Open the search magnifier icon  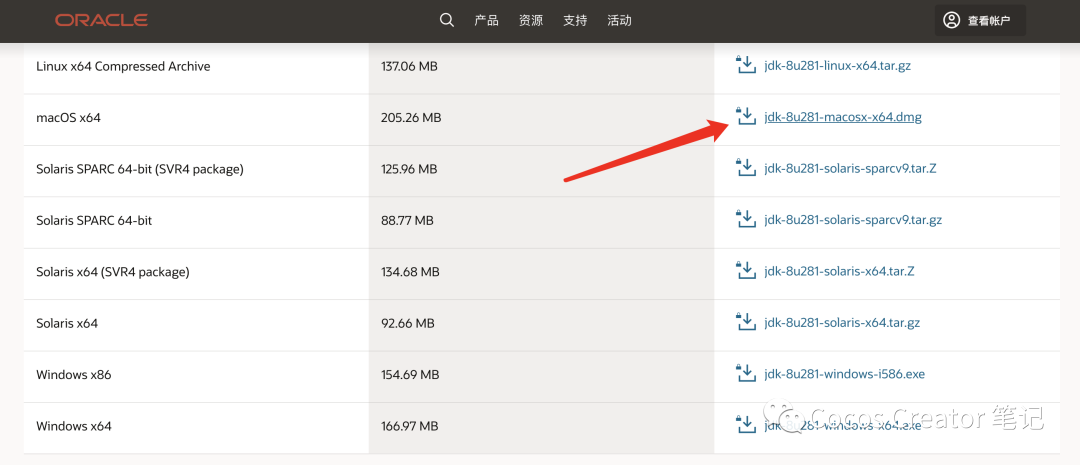[447, 20]
